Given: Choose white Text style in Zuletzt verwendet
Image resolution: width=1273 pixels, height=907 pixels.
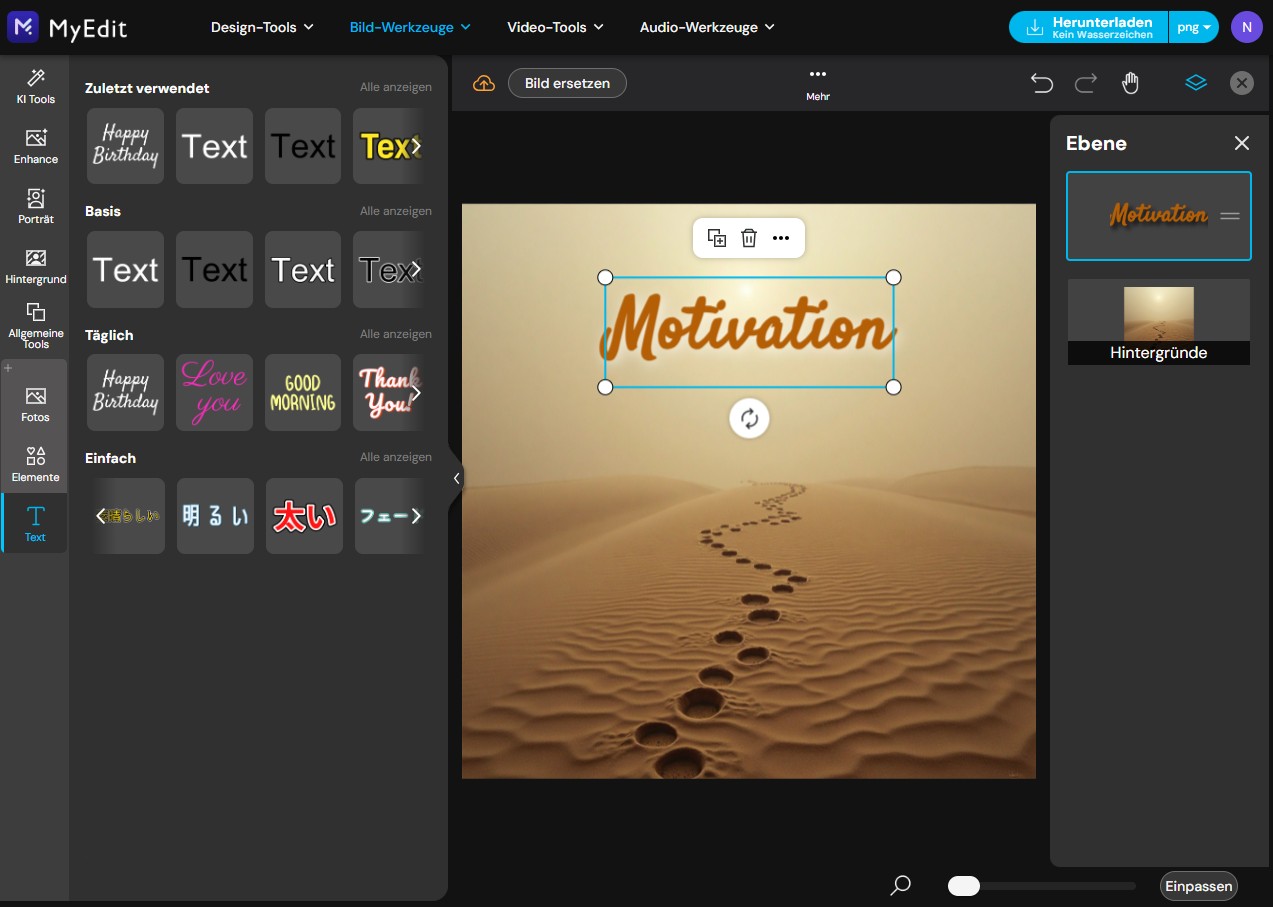Looking at the screenshot, I should [x=214, y=146].
